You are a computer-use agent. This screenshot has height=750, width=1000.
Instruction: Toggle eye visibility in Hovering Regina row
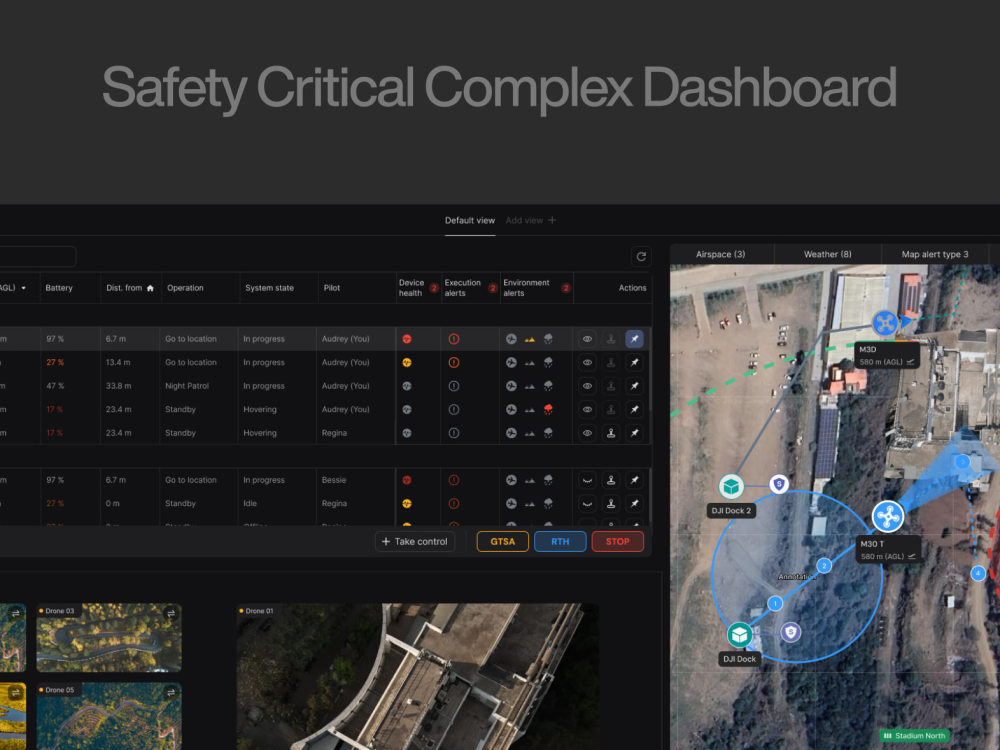pyautogui.click(x=587, y=433)
